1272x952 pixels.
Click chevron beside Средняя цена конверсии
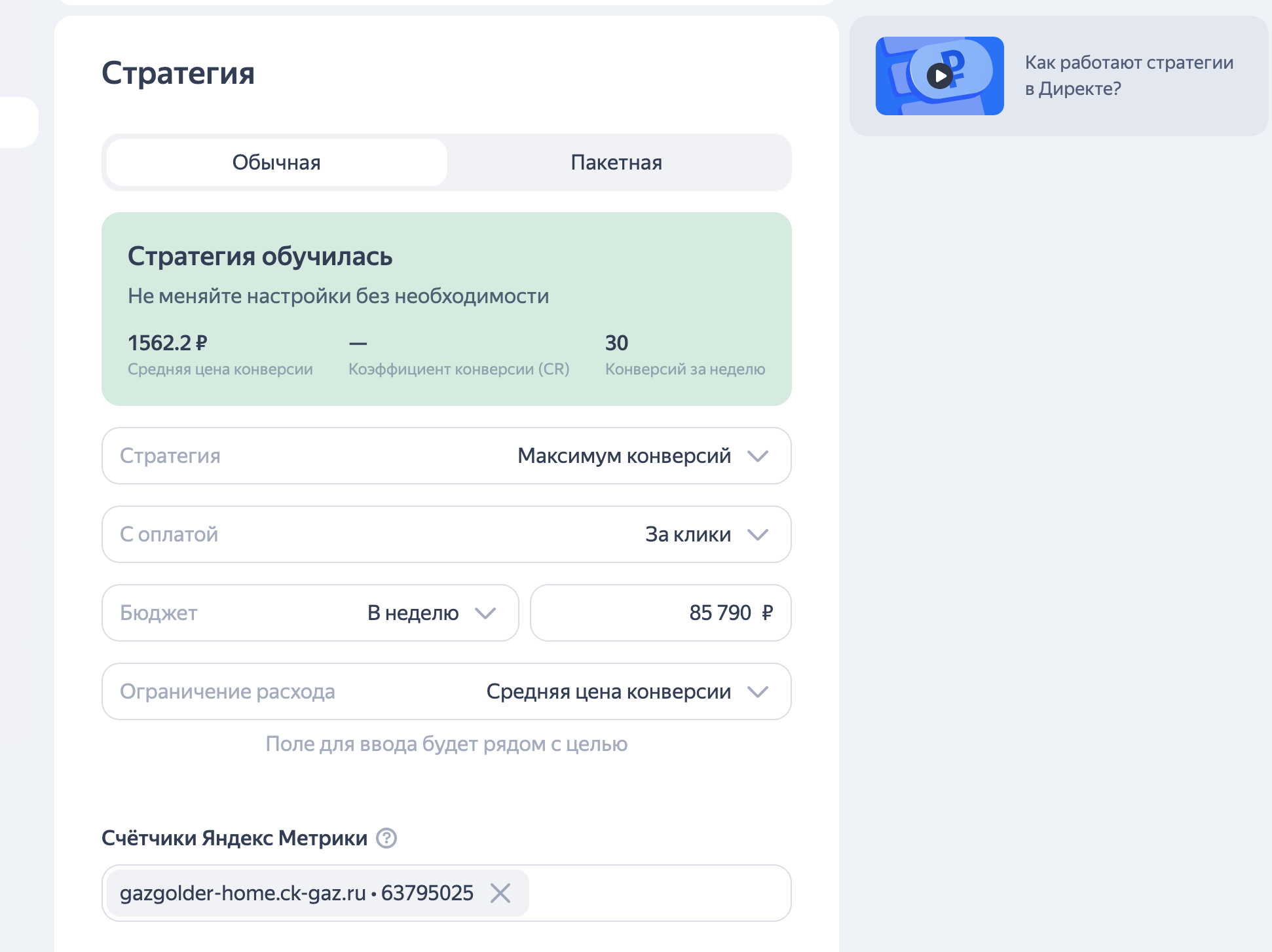[x=758, y=692]
